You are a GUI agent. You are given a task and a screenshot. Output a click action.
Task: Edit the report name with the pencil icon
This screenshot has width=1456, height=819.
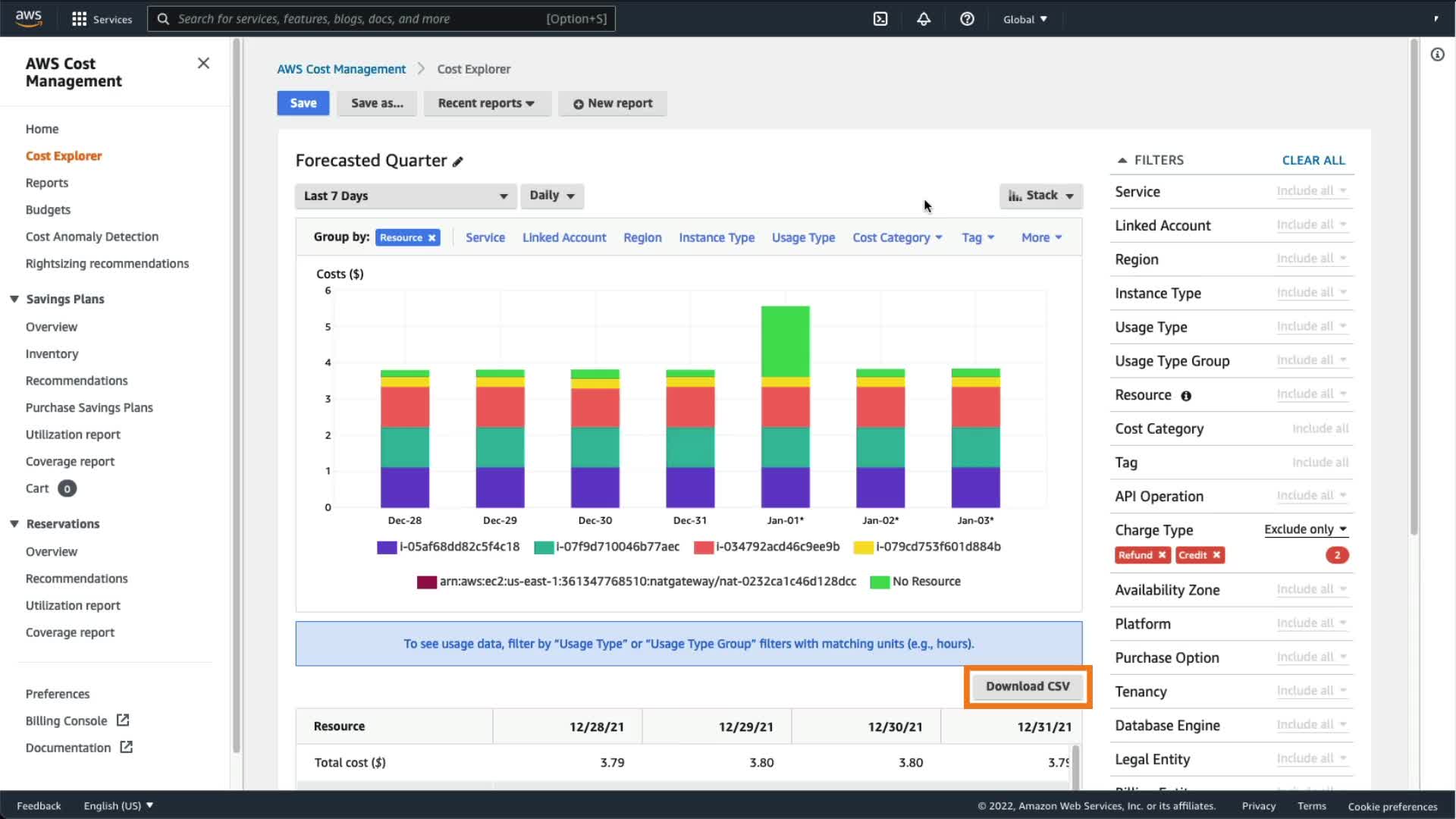pyautogui.click(x=458, y=162)
